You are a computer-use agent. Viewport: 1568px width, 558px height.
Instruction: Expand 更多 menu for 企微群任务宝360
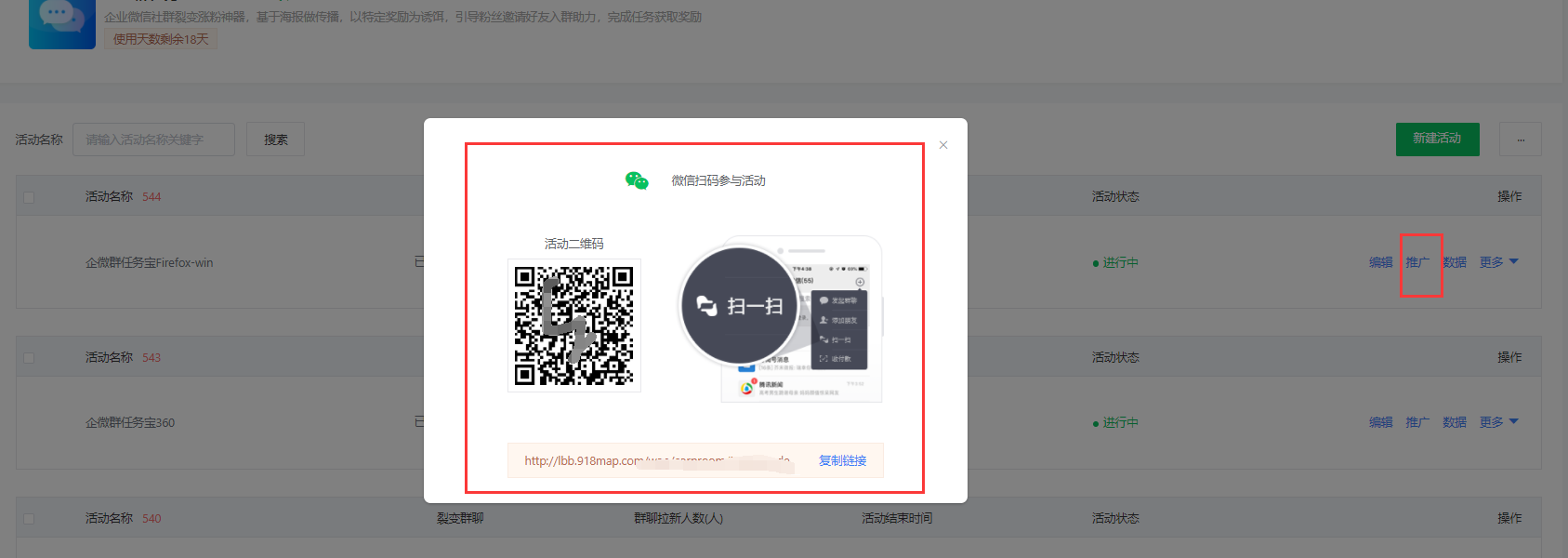[1498, 422]
